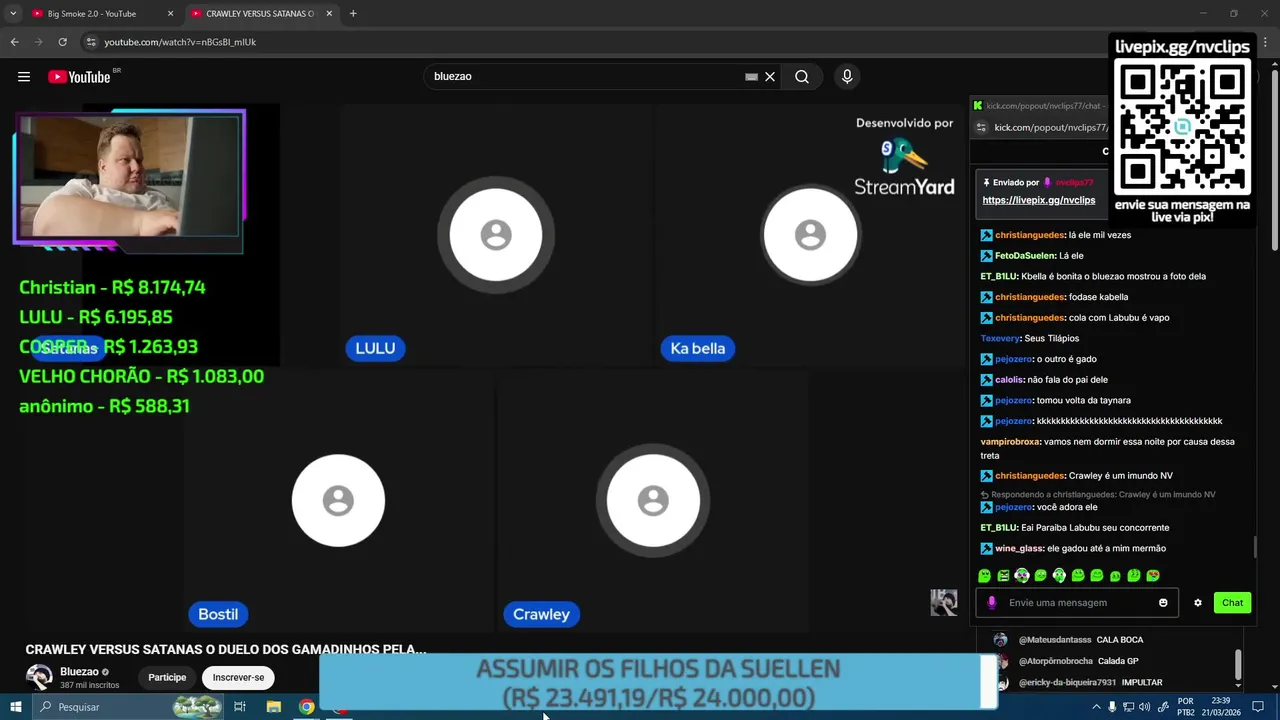The image size is (1280, 720).
Task: Open the on-screen keyboard in search box
Action: 751,77
